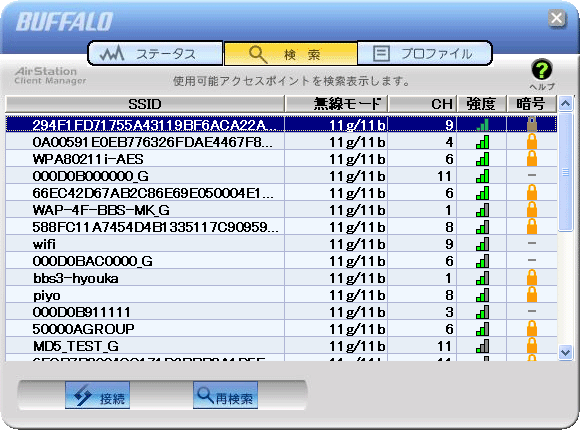Click signal strength icon of MD5_TEST_G

pos(482,346)
